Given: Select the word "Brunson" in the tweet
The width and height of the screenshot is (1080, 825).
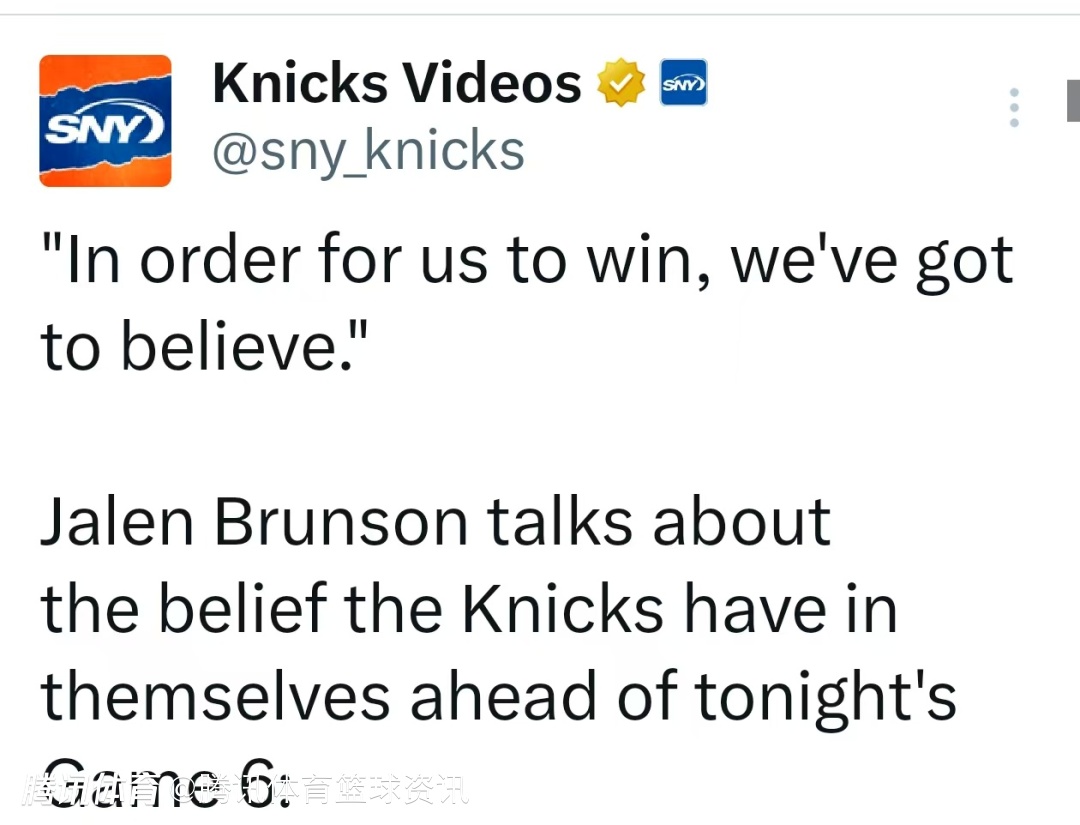Looking at the screenshot, I should 342,521.
